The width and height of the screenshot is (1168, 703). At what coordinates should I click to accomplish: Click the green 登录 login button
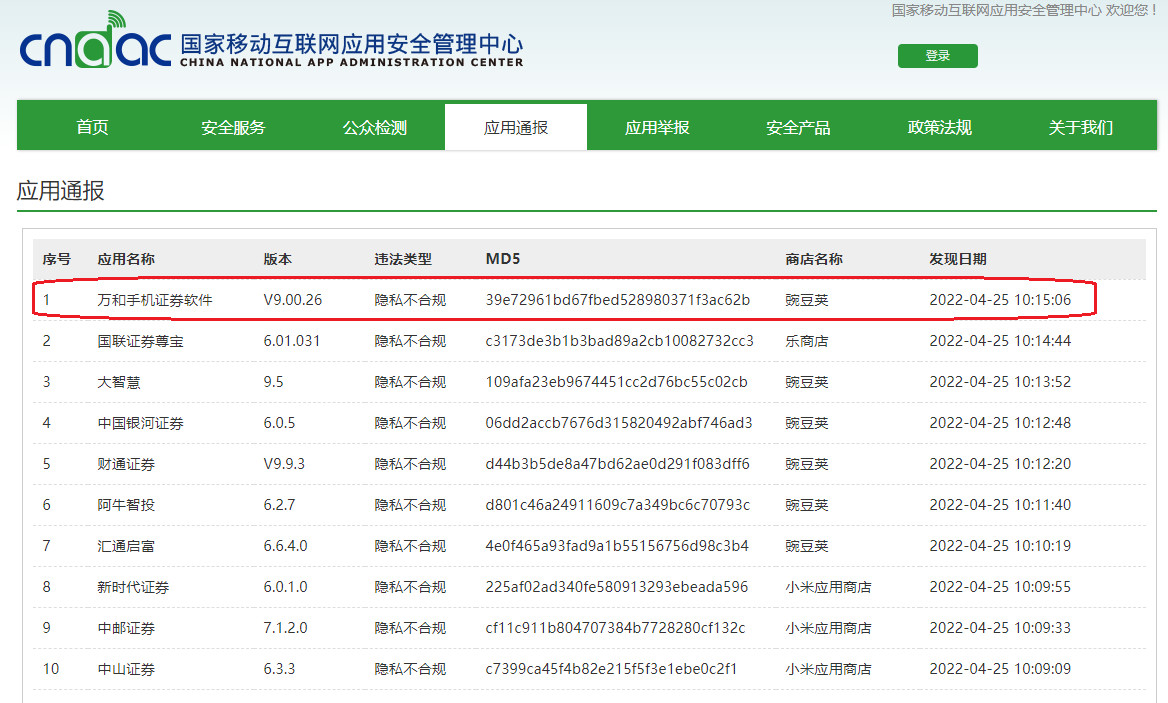[937, 56]
